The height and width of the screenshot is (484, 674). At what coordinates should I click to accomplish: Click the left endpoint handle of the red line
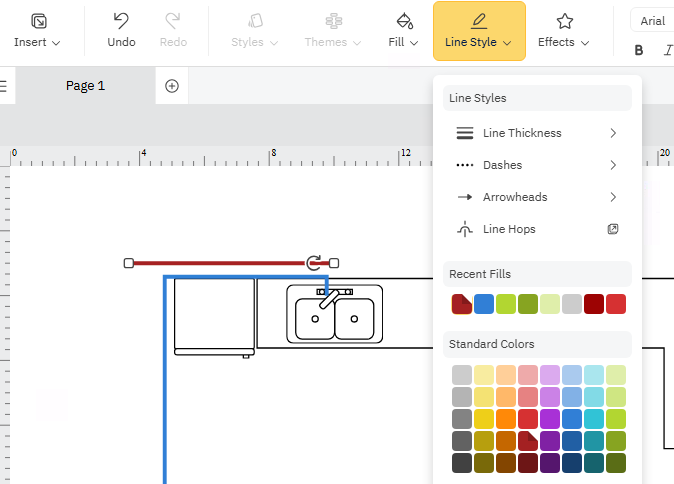129,263
